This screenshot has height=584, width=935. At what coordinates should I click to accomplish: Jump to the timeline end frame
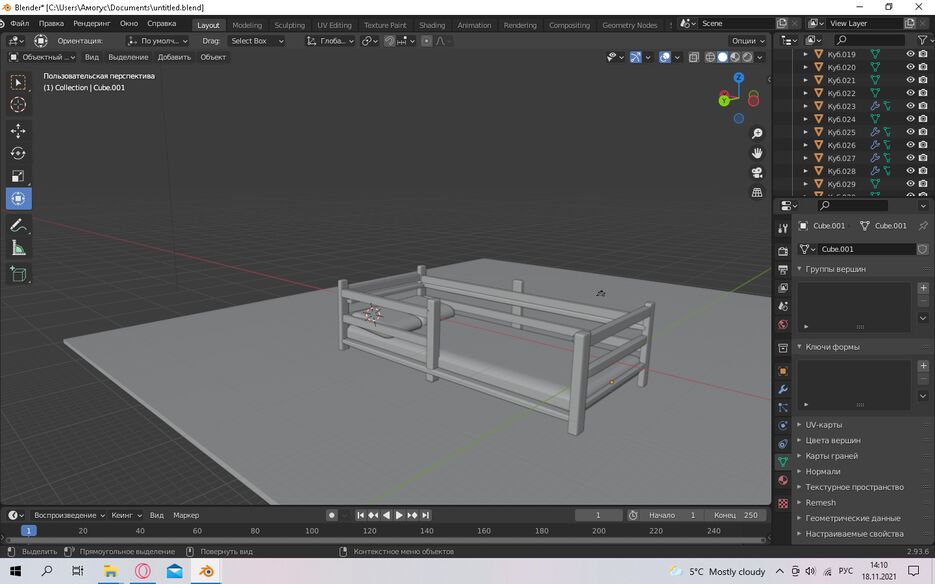pos(425,515)
